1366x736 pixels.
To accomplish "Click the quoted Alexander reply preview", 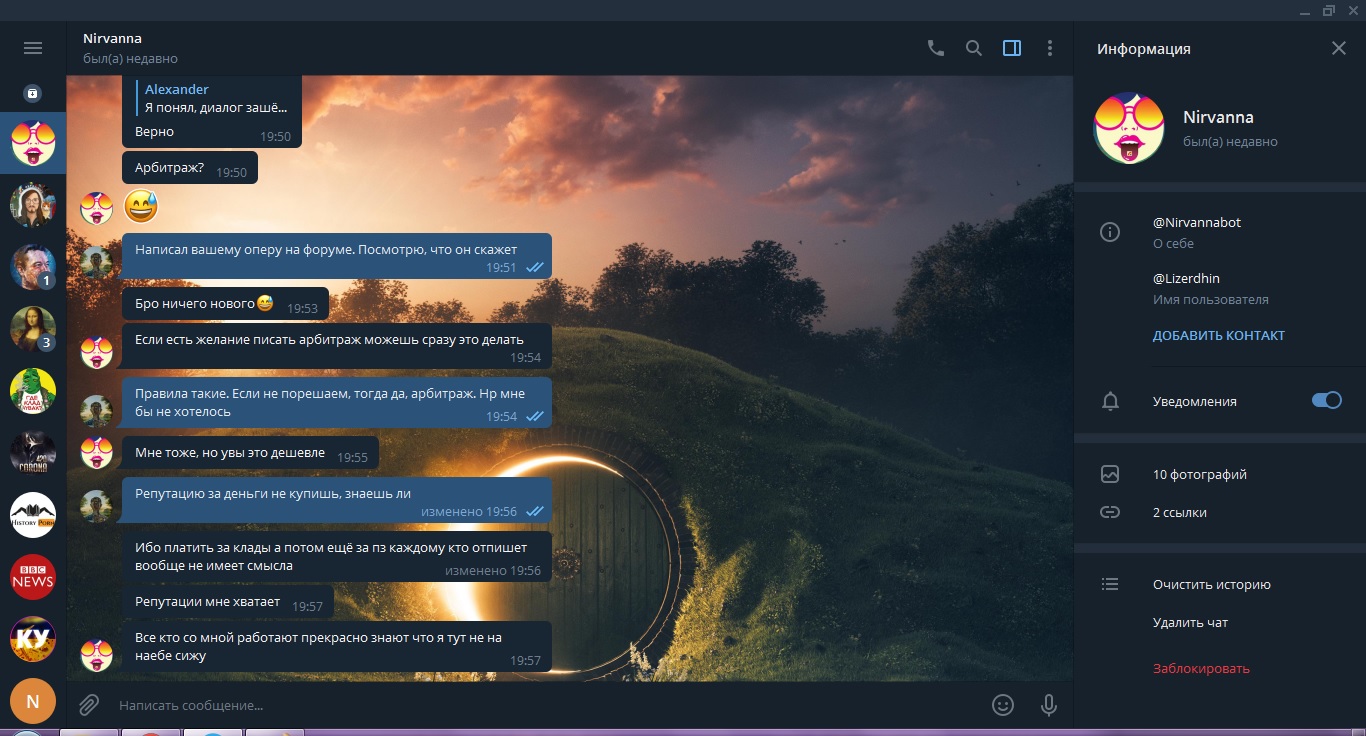I will pyautogui.click(x=214, y=98).
